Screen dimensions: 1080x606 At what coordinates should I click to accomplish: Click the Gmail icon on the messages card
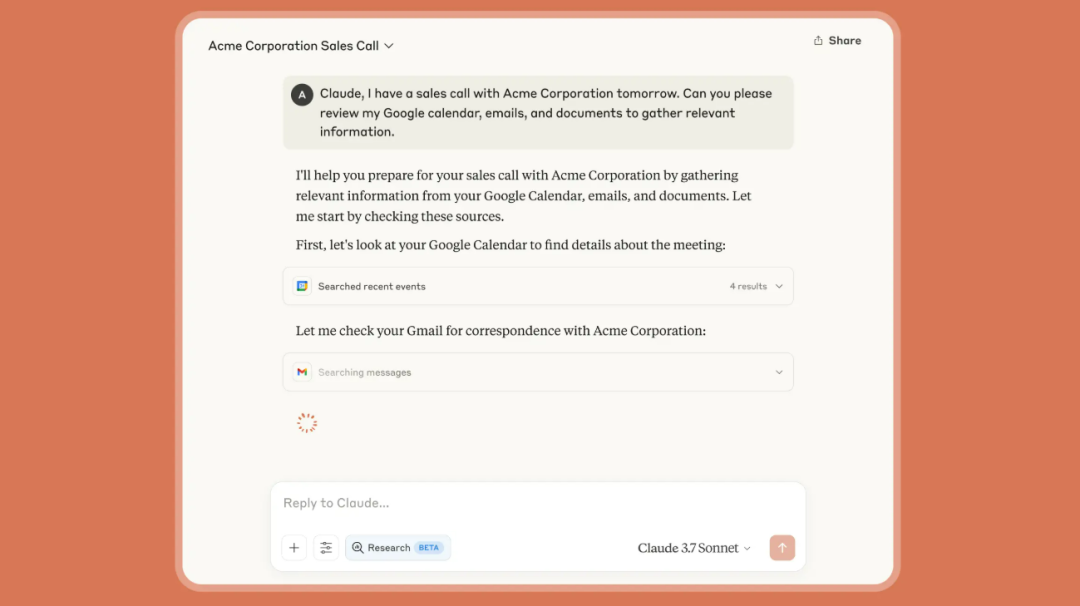tap(302, 371)
